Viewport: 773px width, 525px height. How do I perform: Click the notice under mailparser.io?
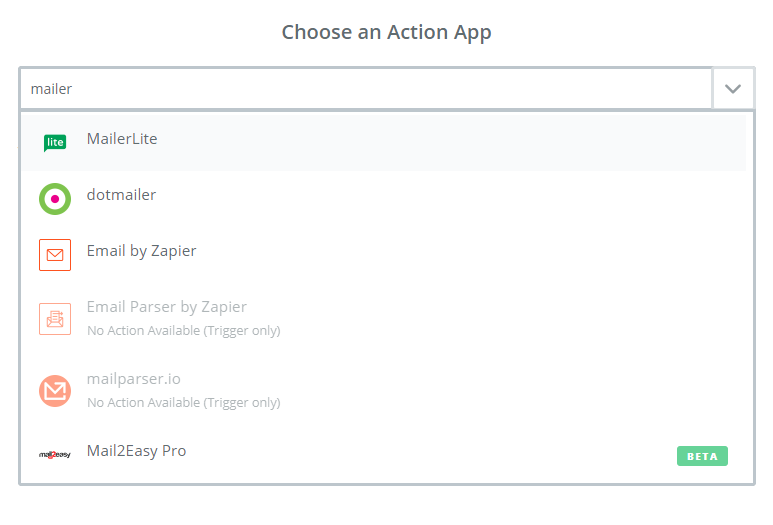184,402
